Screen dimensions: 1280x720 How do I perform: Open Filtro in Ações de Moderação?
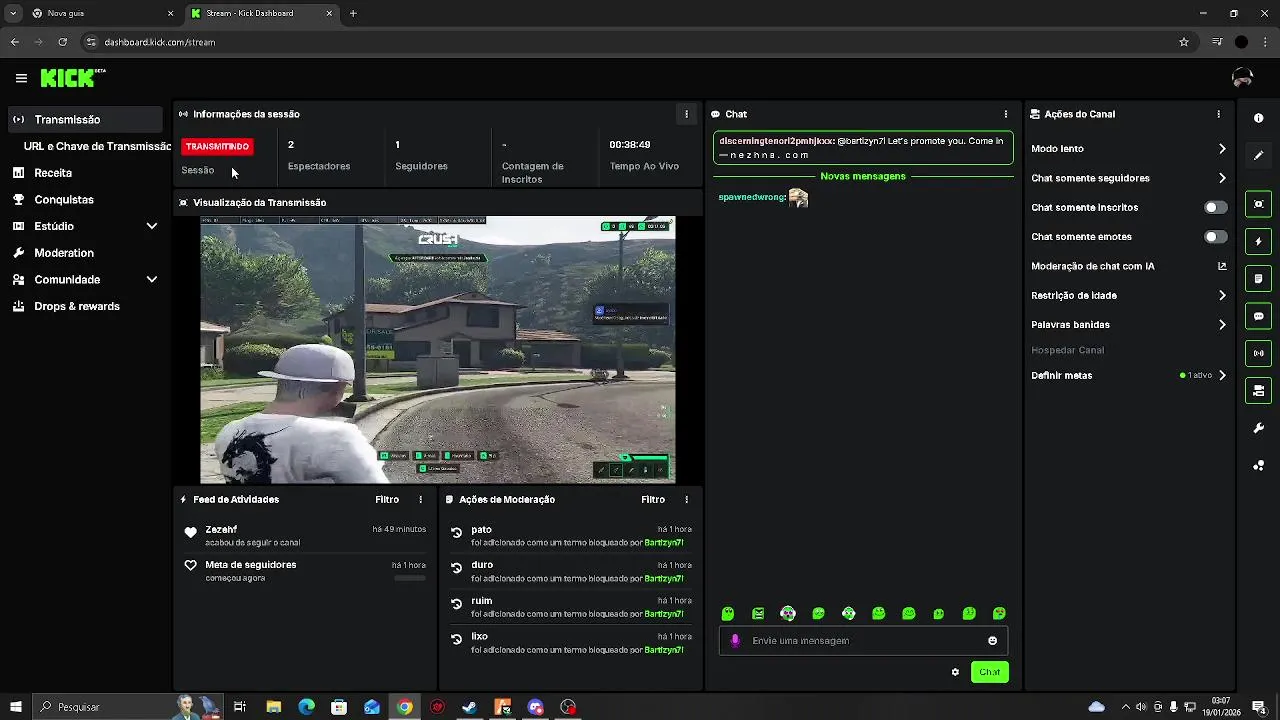[653, 499]
